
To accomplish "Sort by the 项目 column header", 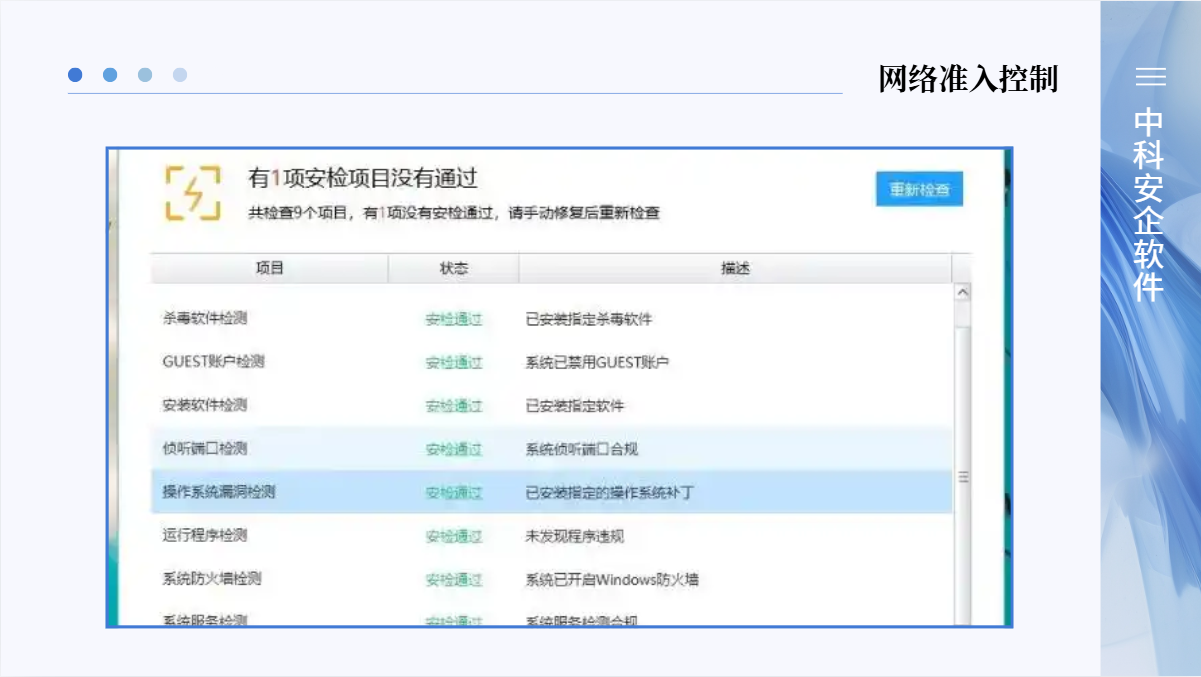I will tap(269, 269).
